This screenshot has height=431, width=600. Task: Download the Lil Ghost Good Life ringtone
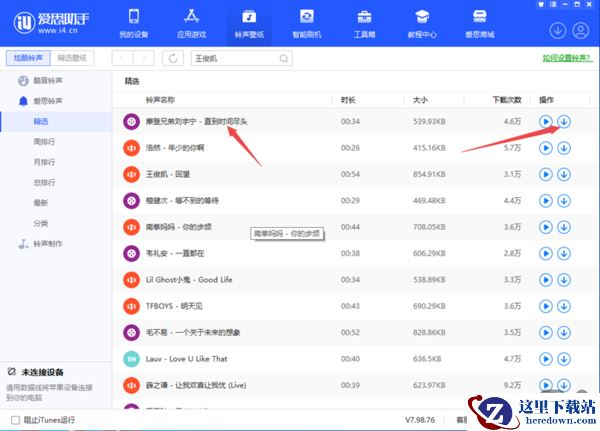[x=564, y=280]
